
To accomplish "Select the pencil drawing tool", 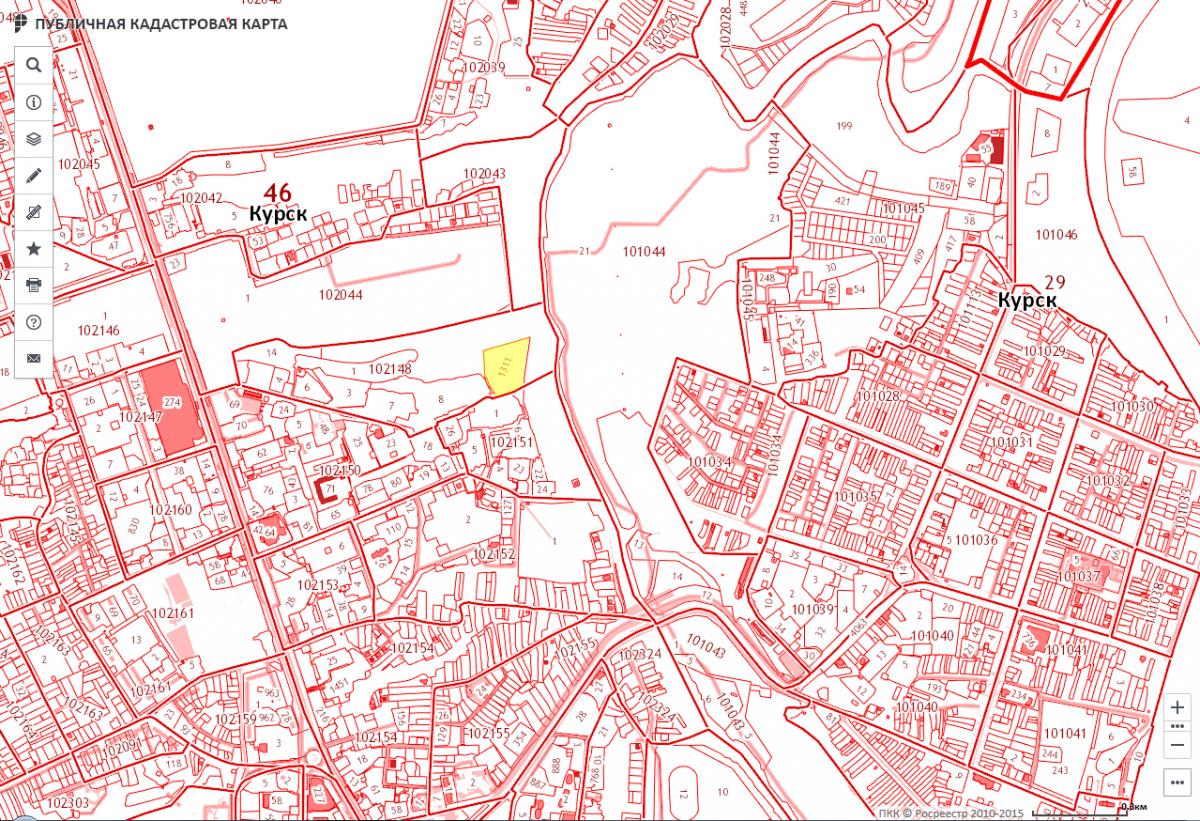I will point(33,175).
